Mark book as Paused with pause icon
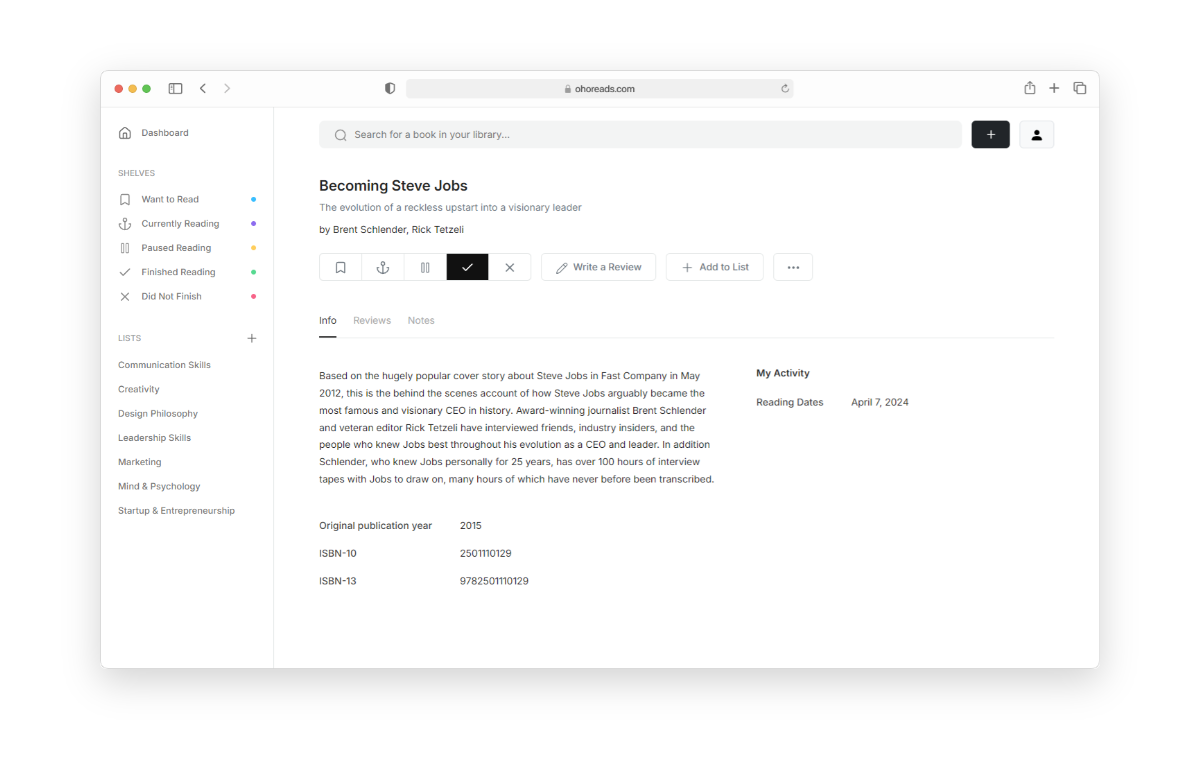 pos(425,267)
